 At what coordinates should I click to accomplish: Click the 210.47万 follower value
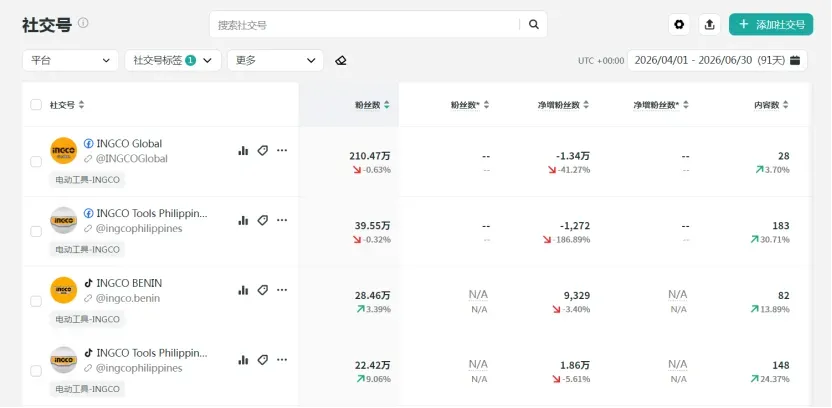370,156
